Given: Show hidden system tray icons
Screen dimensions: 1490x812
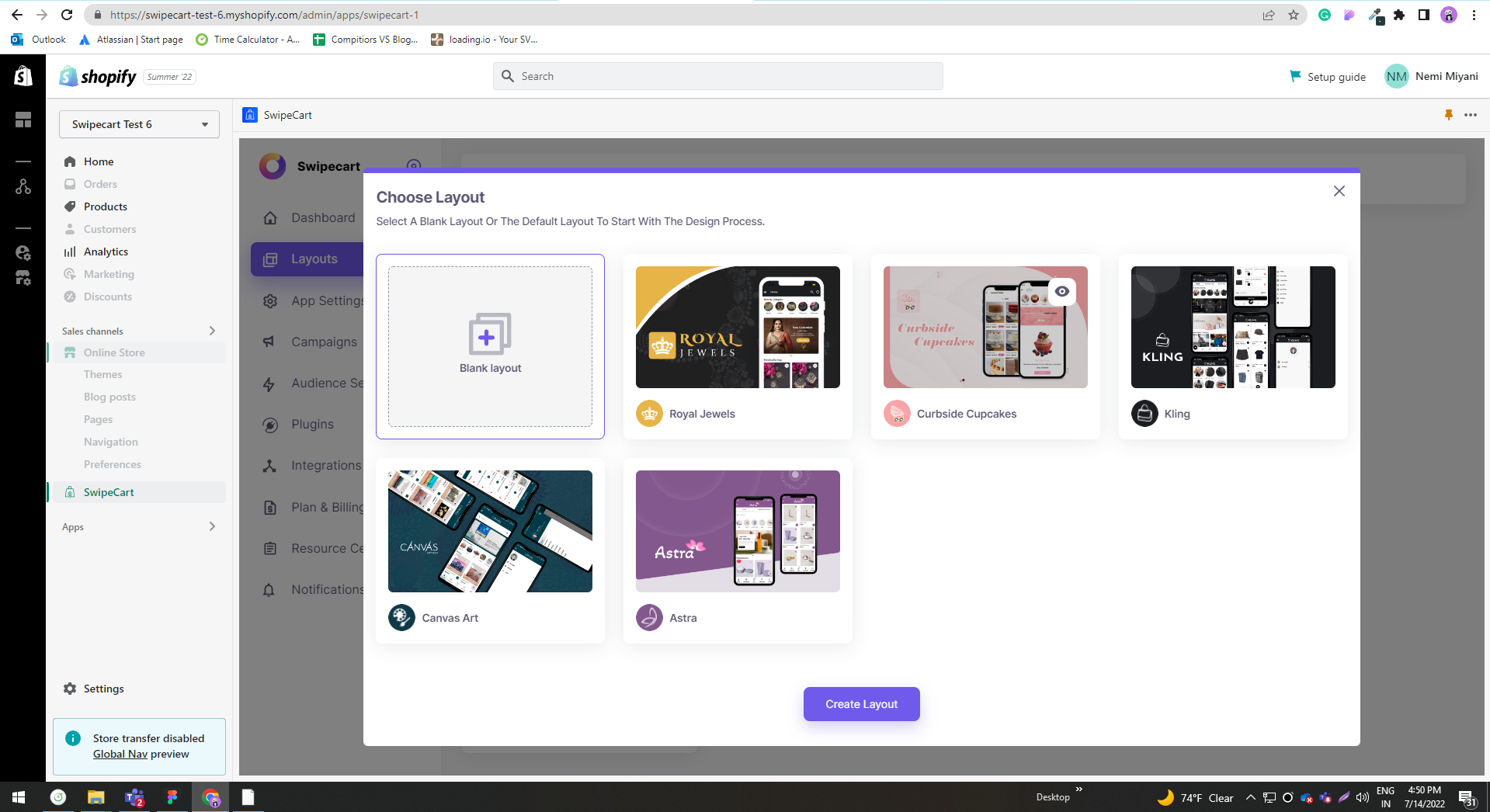Looking at the screenshot, I should (1250, 797).
